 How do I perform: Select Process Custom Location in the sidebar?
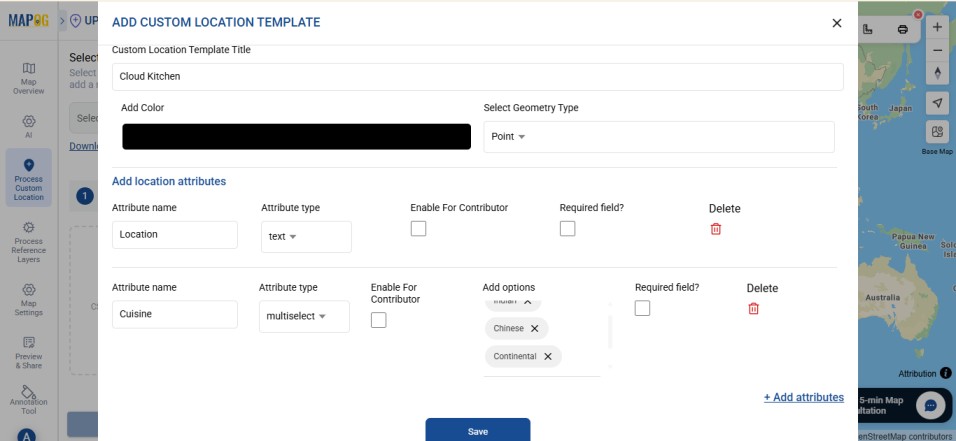tap(29, 178)
